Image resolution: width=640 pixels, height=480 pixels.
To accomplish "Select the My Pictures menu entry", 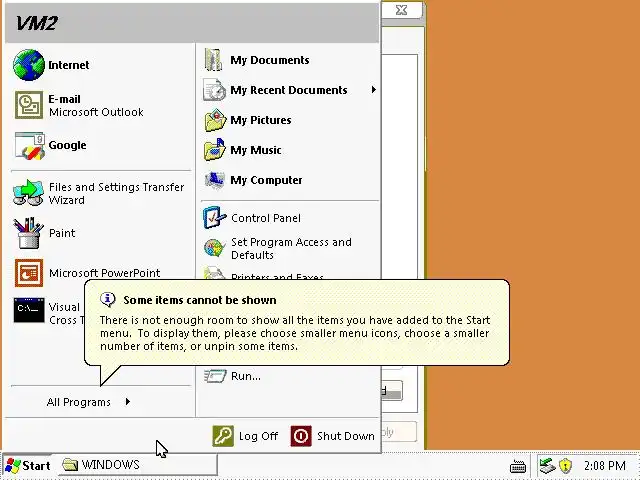I will point(288,120).
